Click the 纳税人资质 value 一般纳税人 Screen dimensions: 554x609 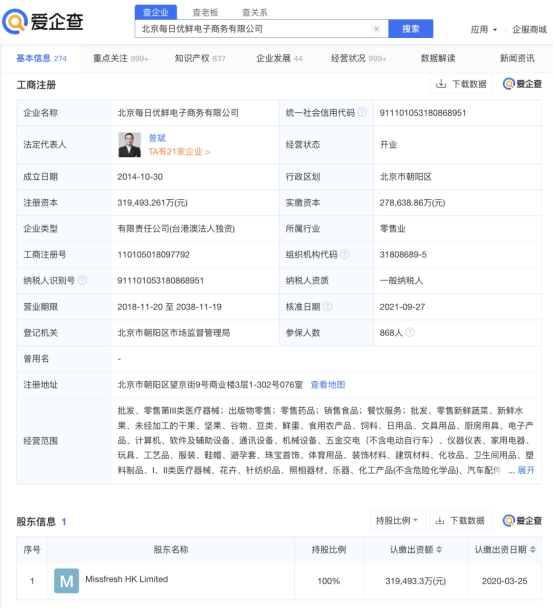tap(401, 280)
